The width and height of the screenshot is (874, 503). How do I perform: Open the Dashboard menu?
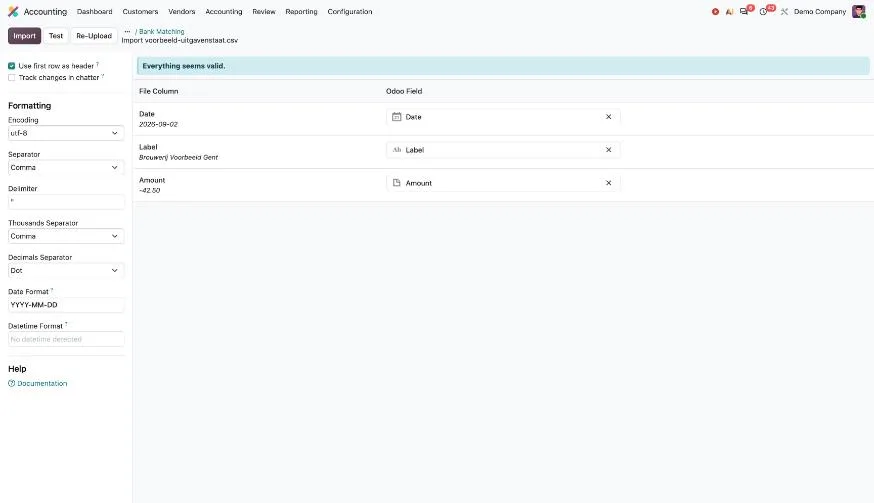tap(94, 12)
